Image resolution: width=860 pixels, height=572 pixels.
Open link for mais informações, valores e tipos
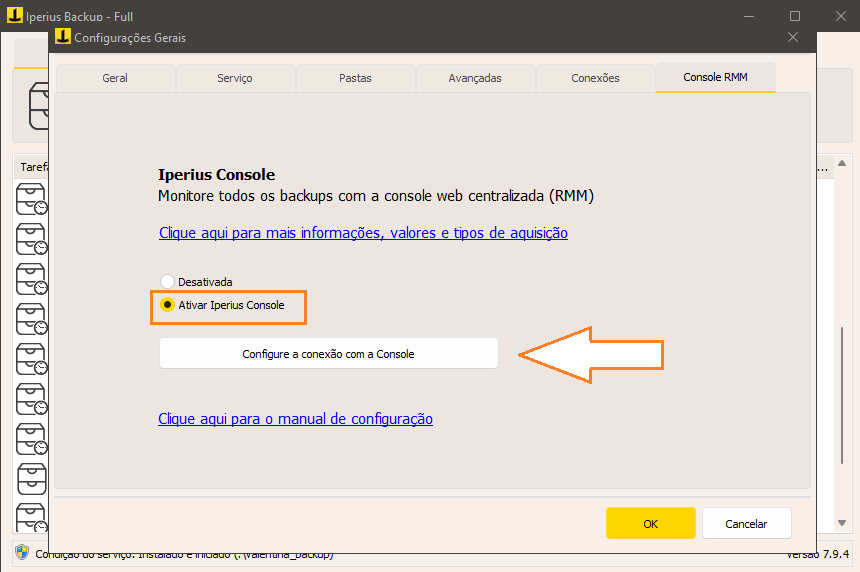click(363, 233)
